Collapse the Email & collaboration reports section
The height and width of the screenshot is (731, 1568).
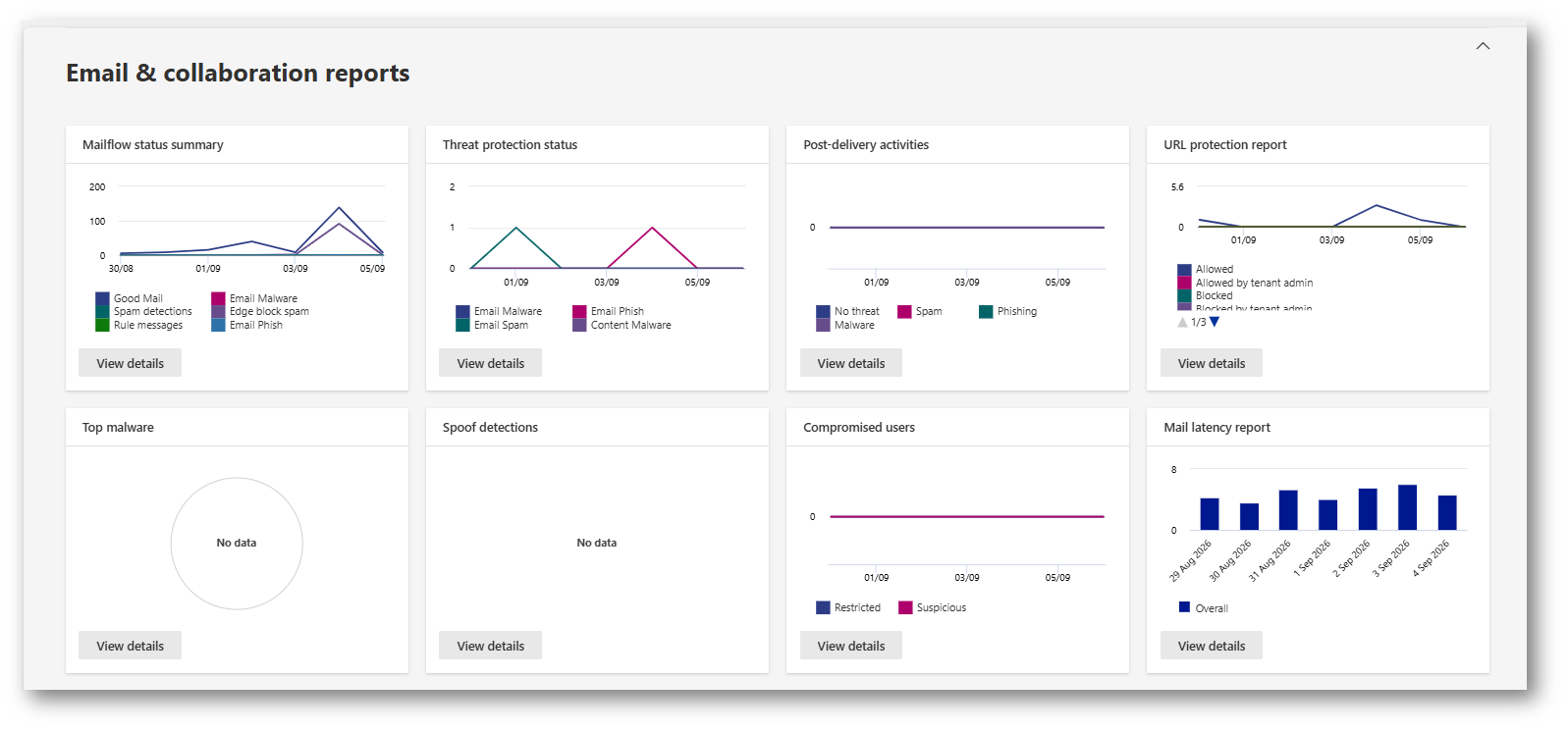1483,46
